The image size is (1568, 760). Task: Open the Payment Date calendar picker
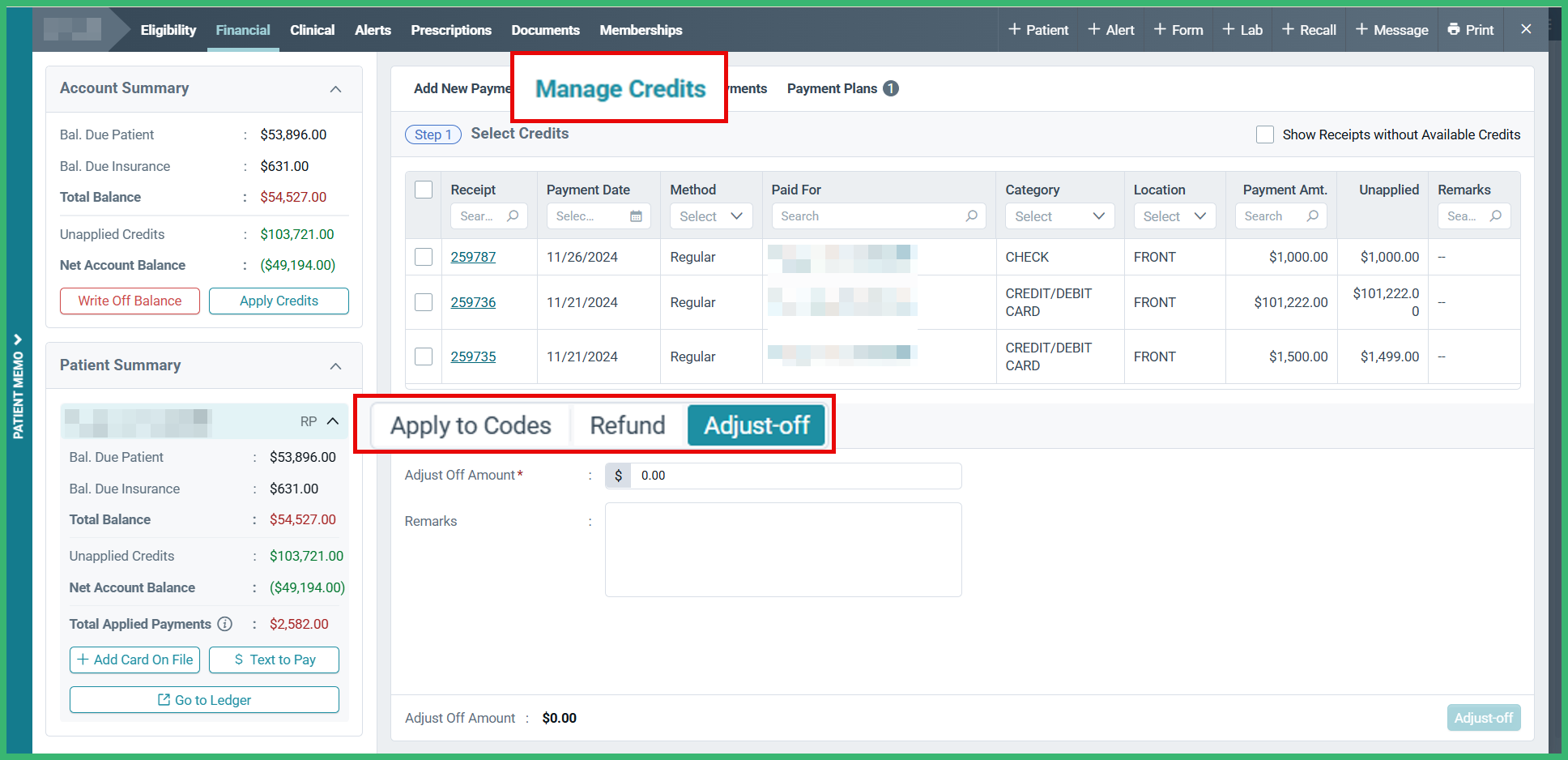(637, 216)
